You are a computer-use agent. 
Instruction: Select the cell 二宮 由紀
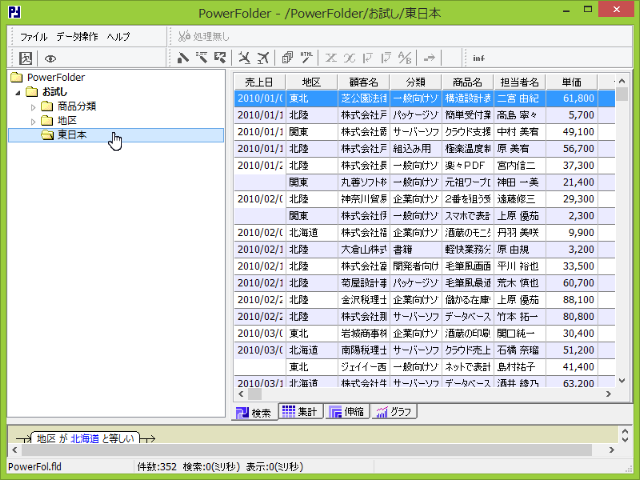pyautogui.click(x=520, y=98)
